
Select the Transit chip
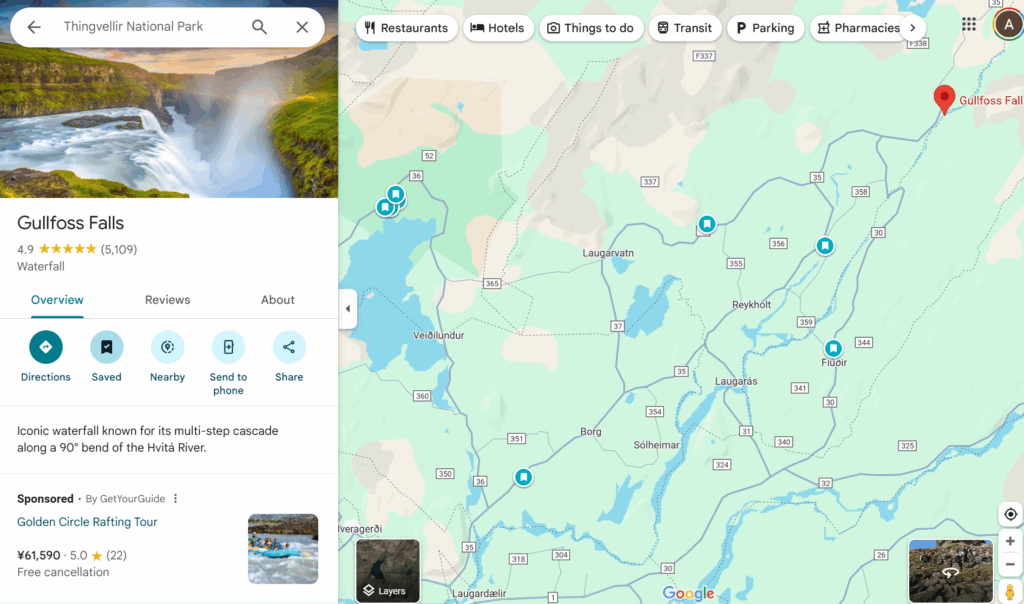pos(684,28)
